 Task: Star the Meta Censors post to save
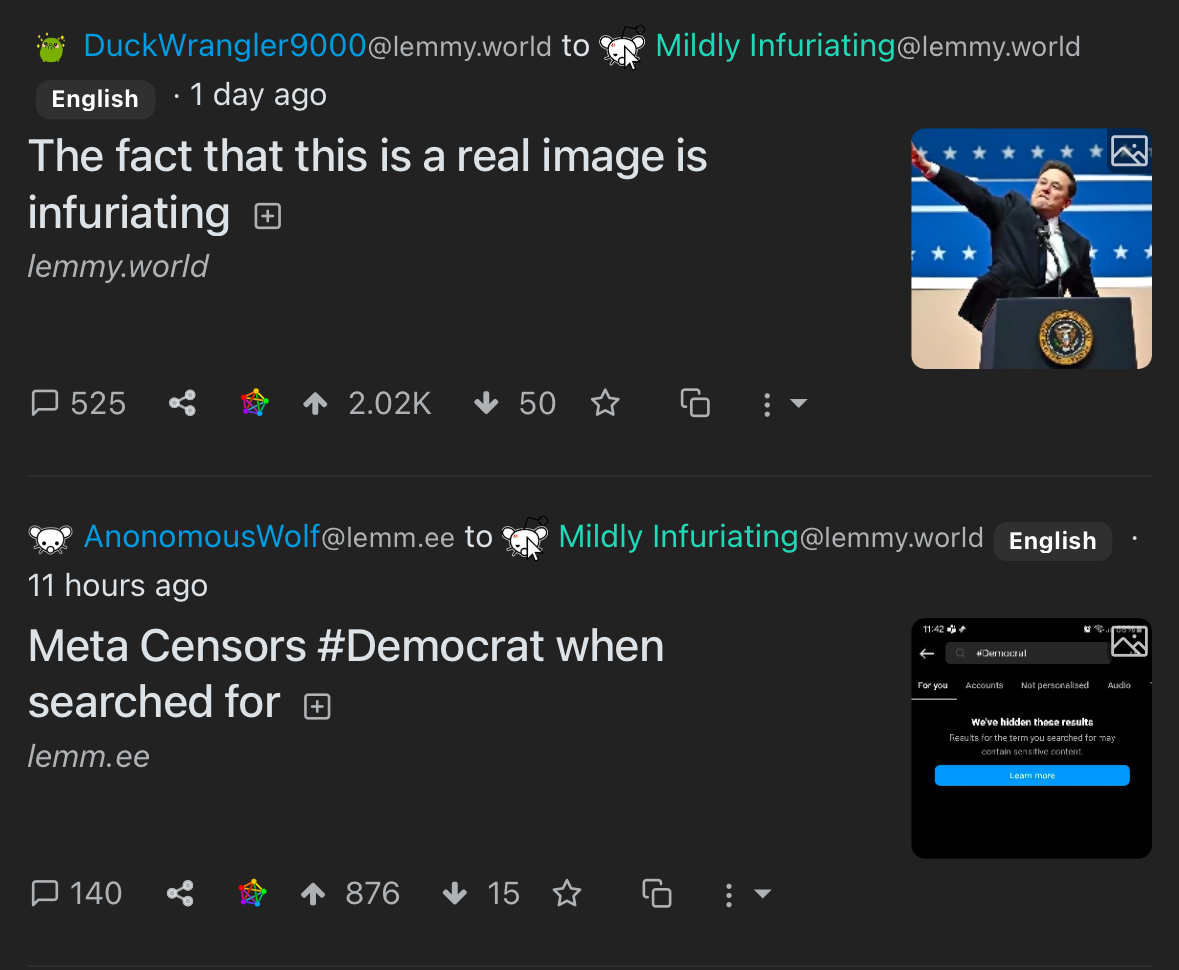(x=567, y=893)
